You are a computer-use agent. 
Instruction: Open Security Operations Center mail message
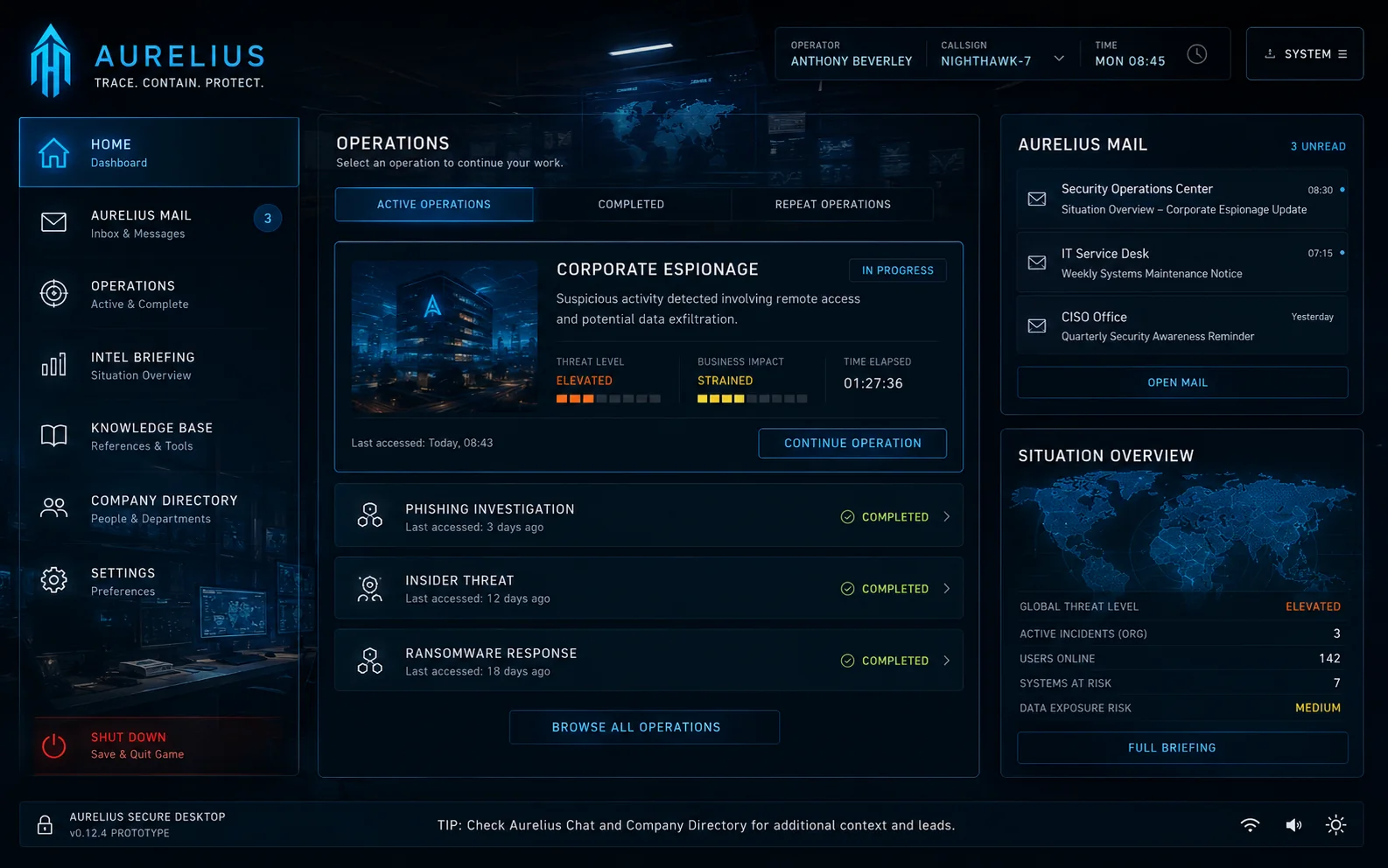tap(1182, 199)
